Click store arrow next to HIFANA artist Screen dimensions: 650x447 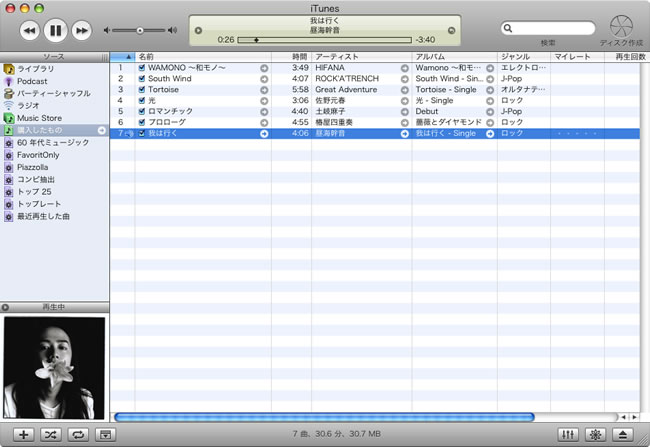point(405,68)
